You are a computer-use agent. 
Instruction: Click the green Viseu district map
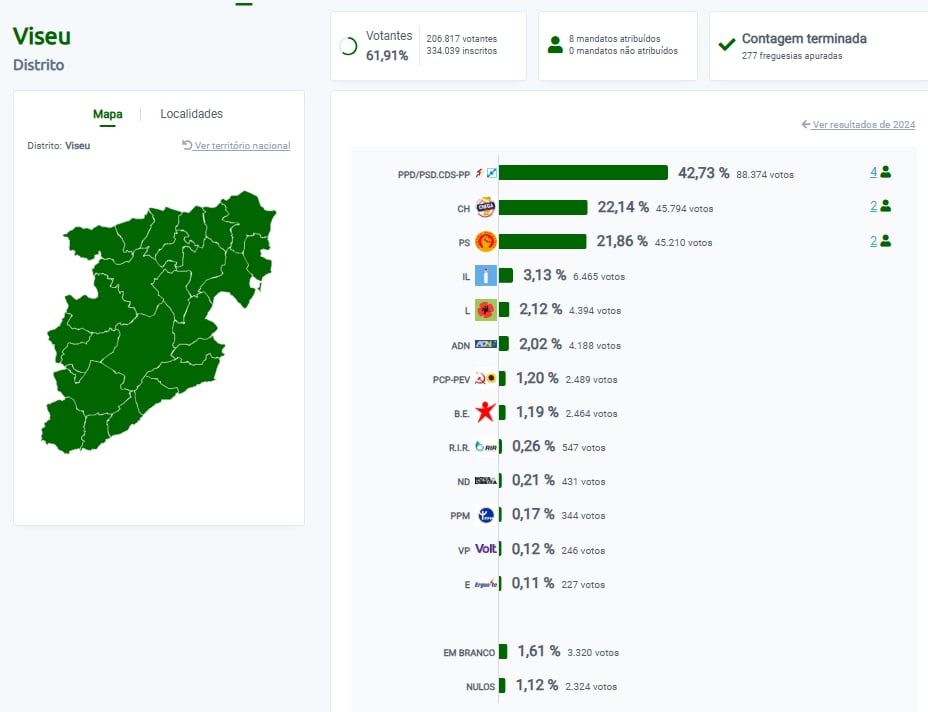(x=150, y=330)
